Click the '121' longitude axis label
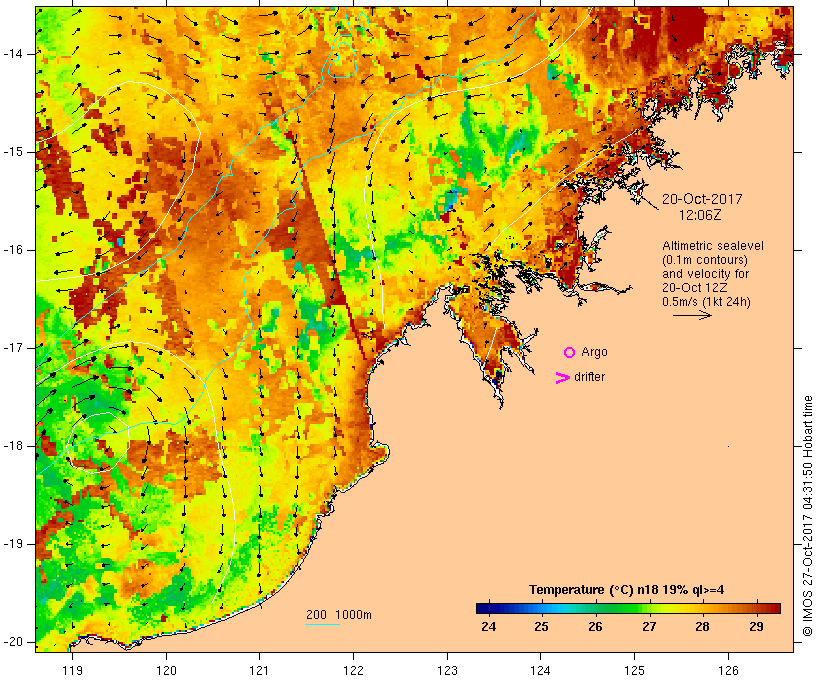 pyautogui.click(x=259, y=670)
